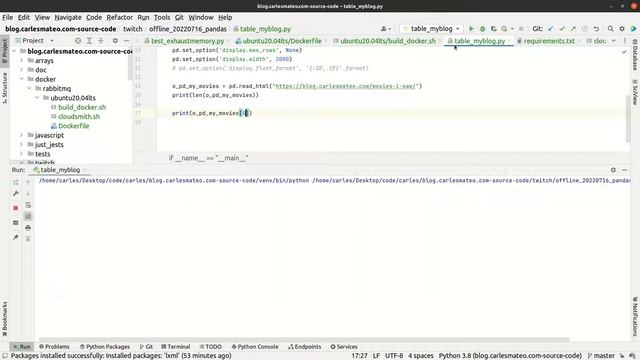Update project via the blue Git arrow

tap(551, 29)
